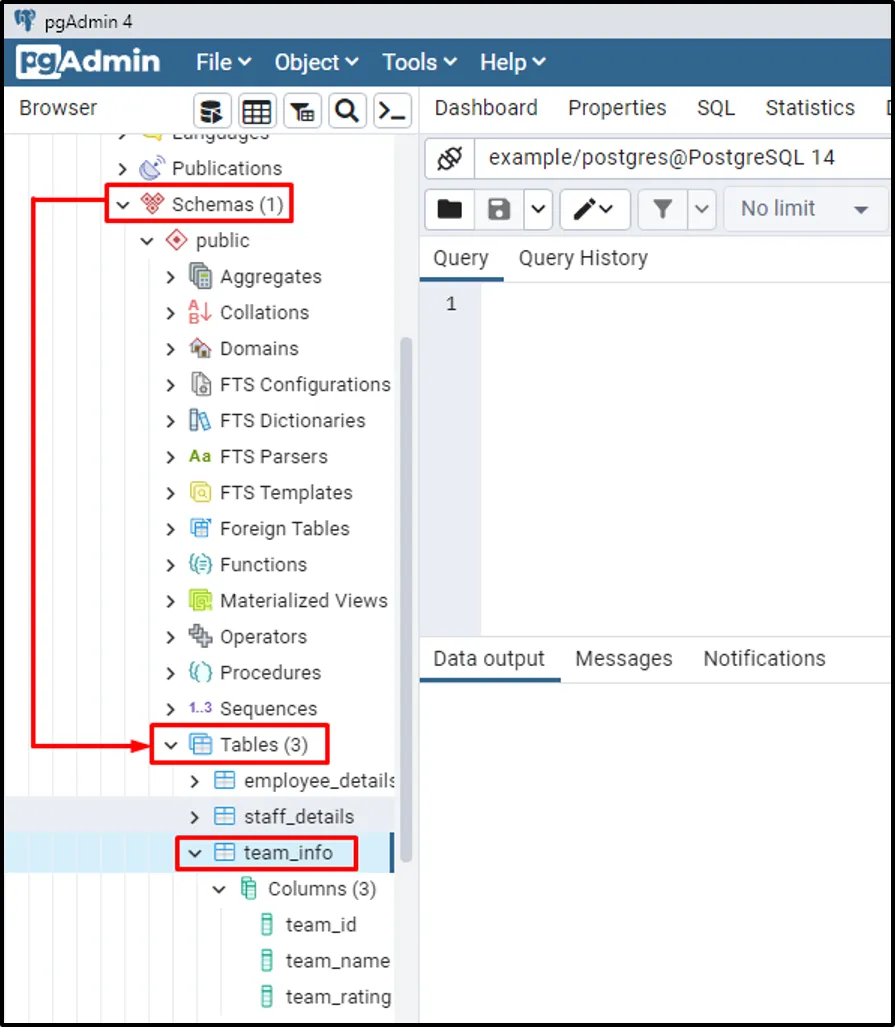Click the Aggregates icon

point(201,276)
